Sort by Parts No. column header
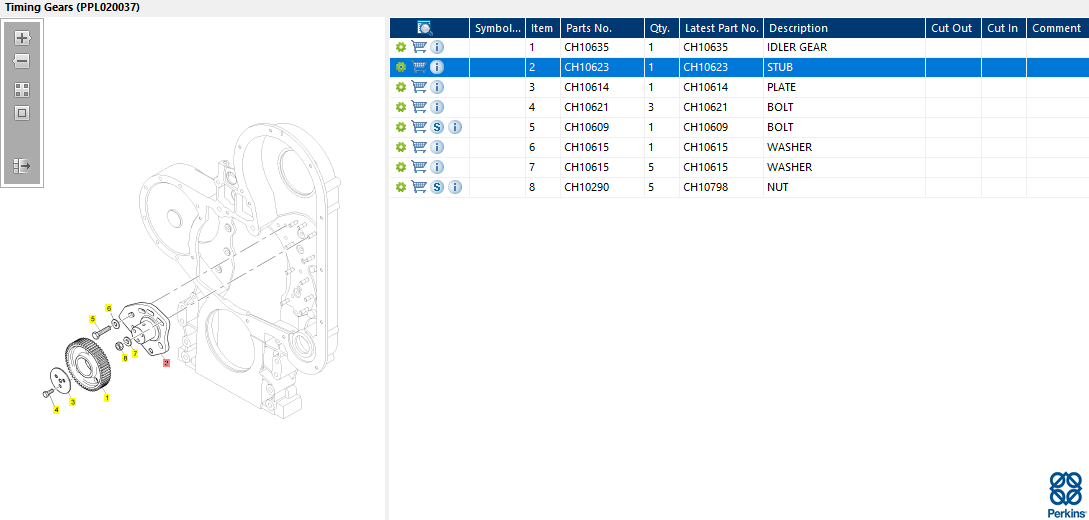Screen dimensions: 1089x520 (600, 28)
